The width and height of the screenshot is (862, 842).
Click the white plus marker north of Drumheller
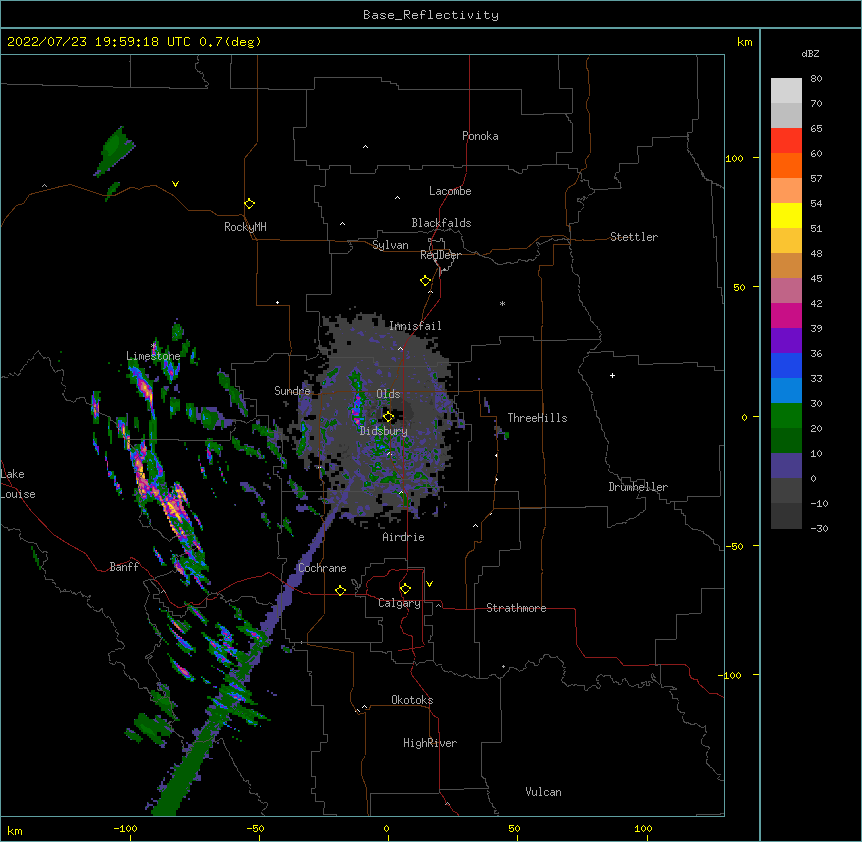612,375
